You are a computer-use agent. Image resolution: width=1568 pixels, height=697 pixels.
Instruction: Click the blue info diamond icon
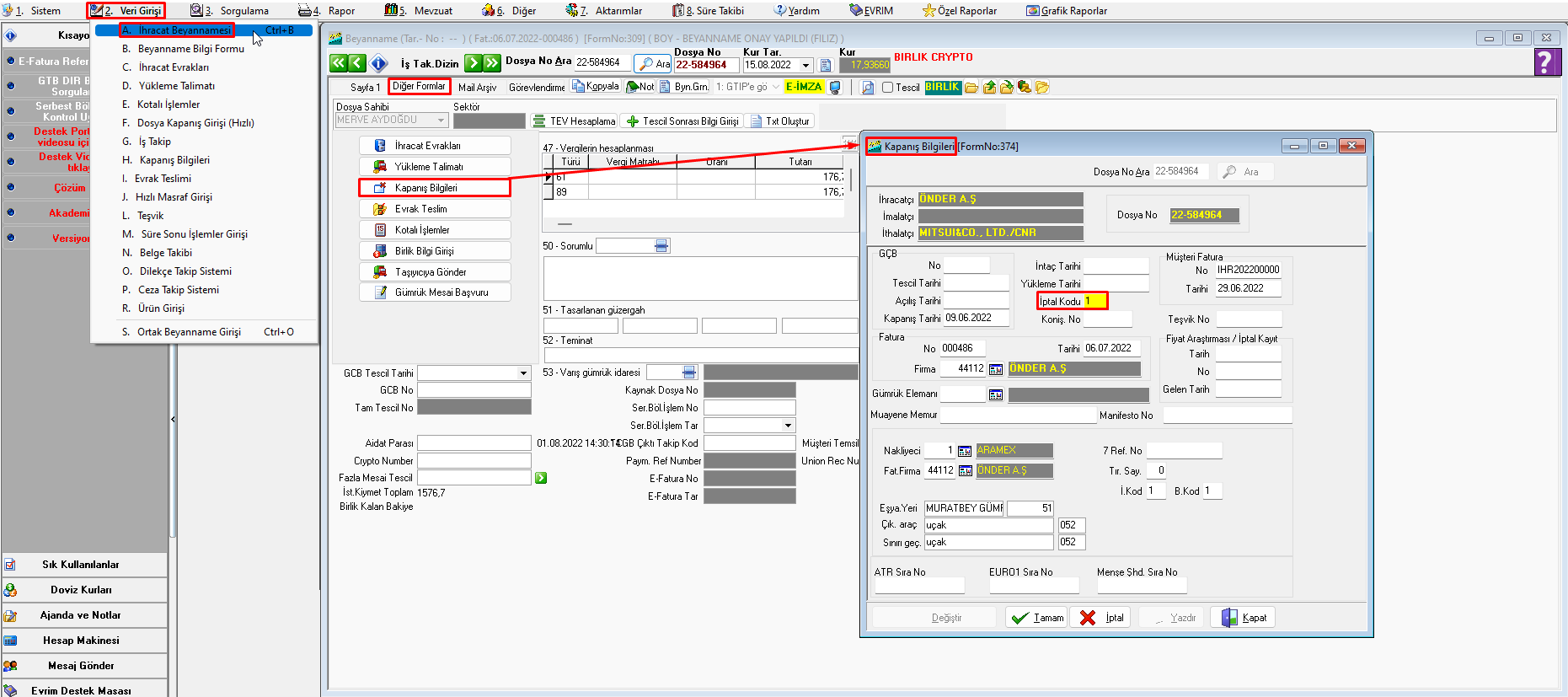(379, 63)
